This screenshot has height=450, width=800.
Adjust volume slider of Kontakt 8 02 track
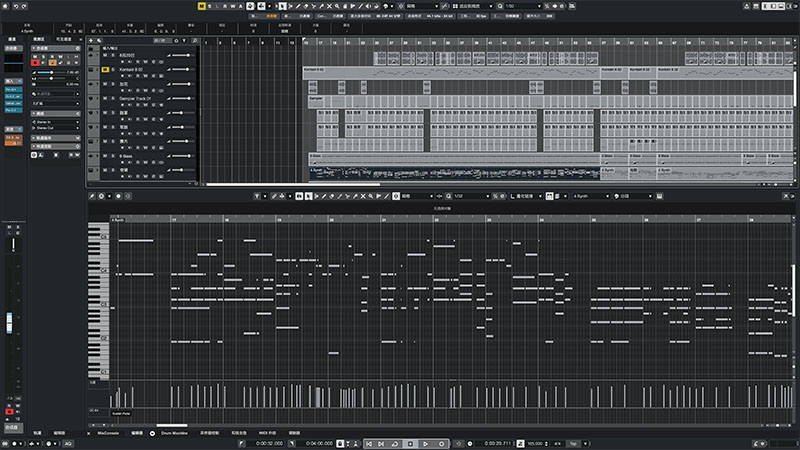[x=181, y=69]
